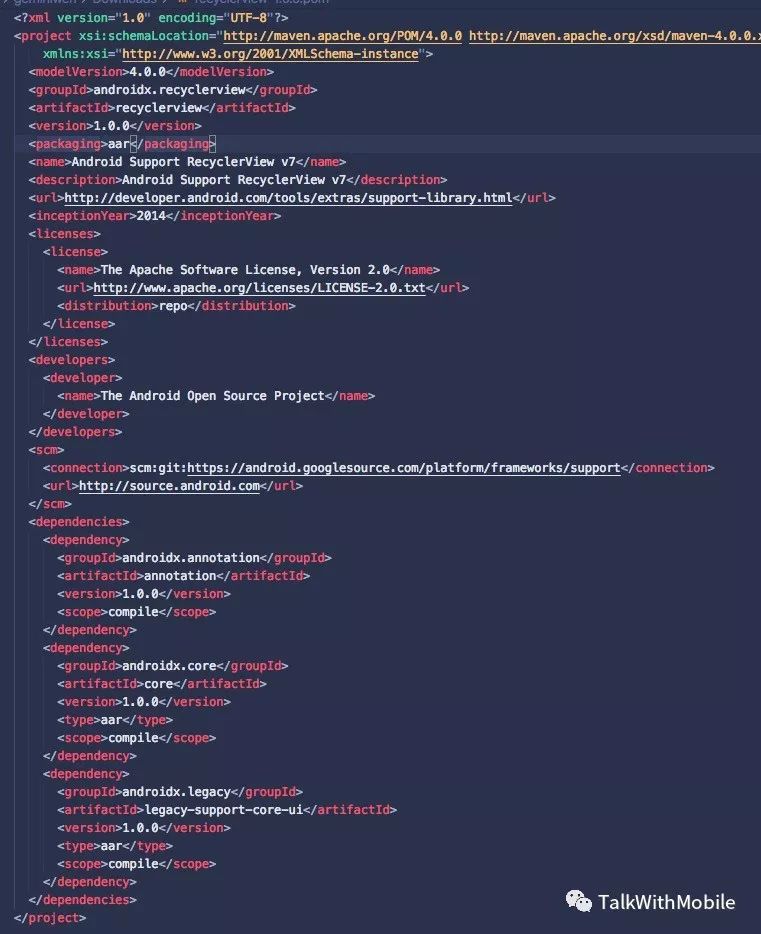The image size is (761, 934).
Task: Click the xmlns:xsi attribute name
Action: [x=75, y=54]
